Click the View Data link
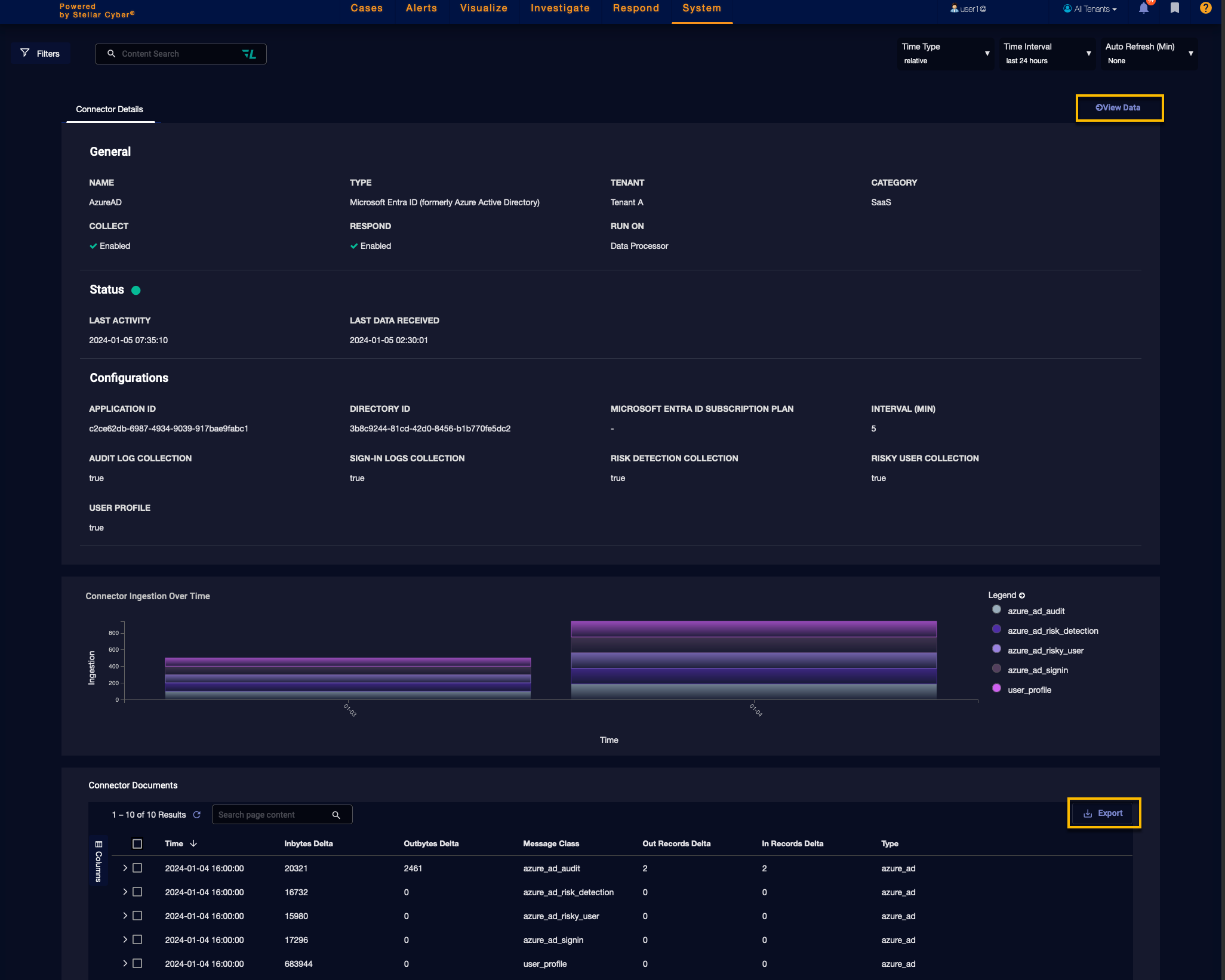 (1119, 108)
